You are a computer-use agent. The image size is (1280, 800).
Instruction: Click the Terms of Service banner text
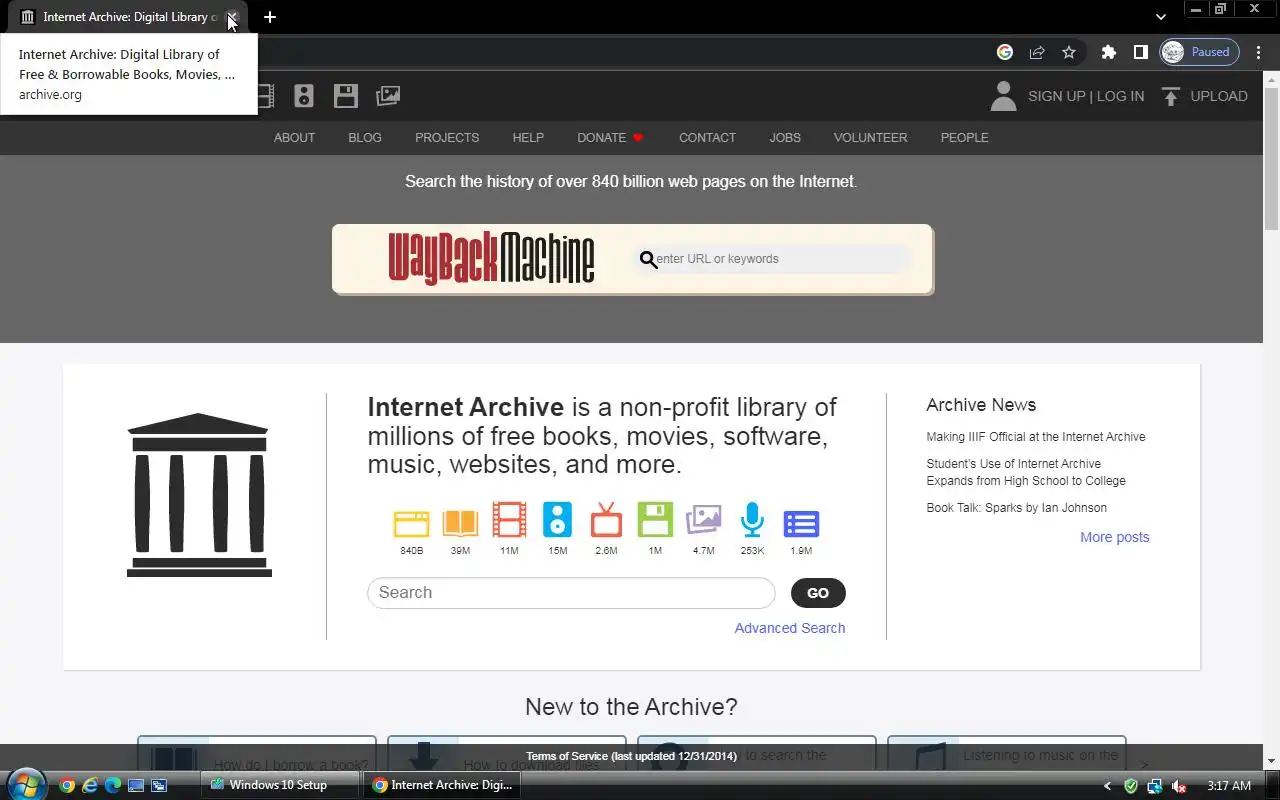[631, 756]
